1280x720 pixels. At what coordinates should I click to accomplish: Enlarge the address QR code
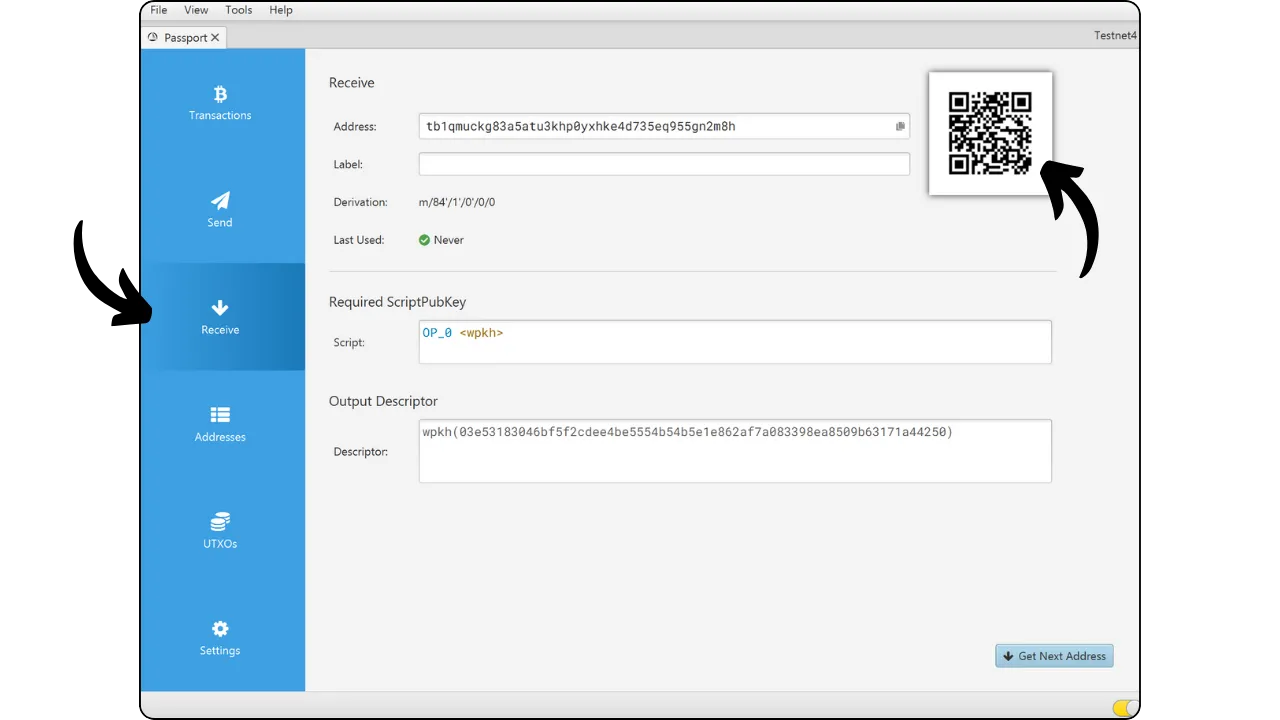tap(989, 133)
